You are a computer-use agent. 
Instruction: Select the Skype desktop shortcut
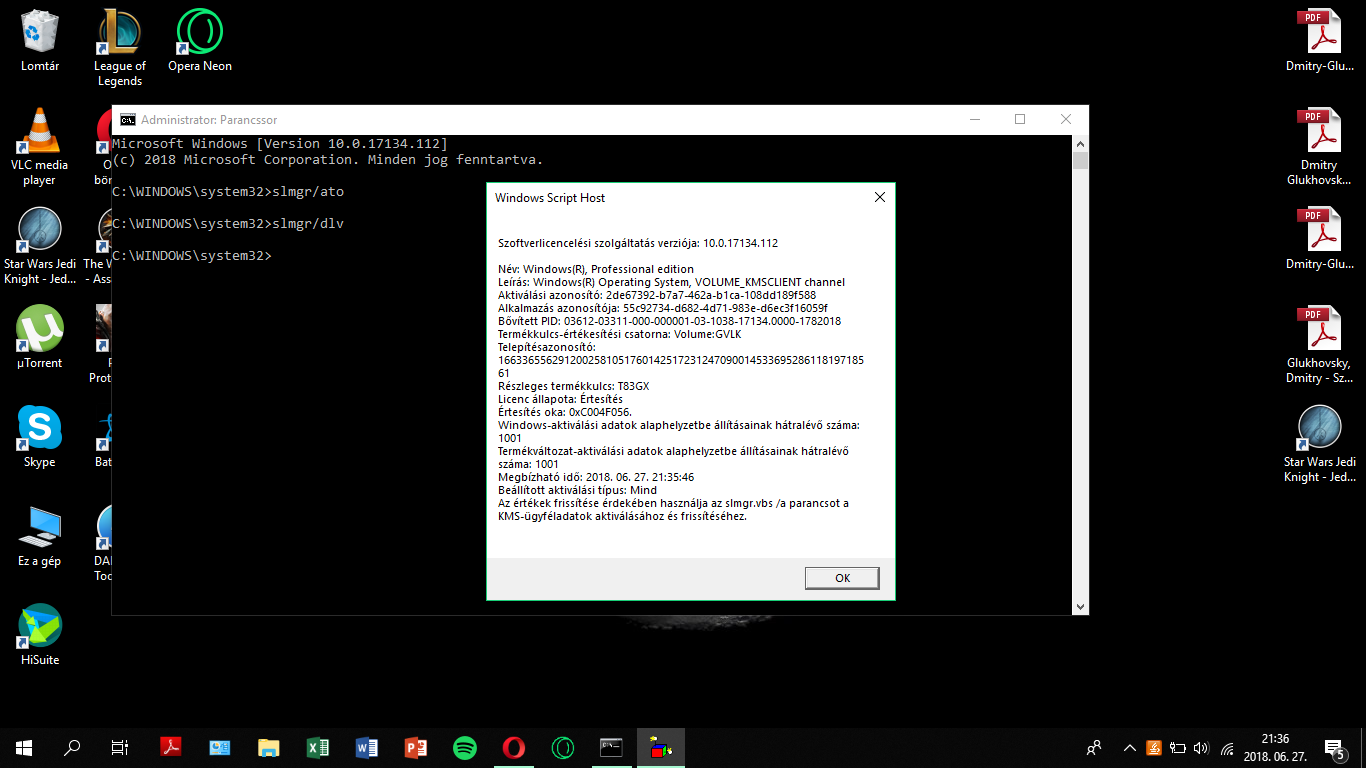[40, 437]
